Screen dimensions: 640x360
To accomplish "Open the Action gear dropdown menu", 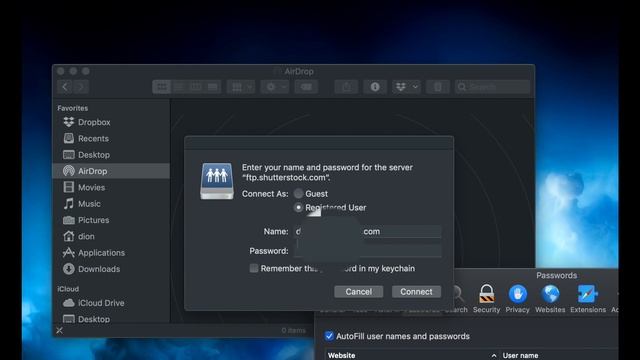I will click(275, 87).
